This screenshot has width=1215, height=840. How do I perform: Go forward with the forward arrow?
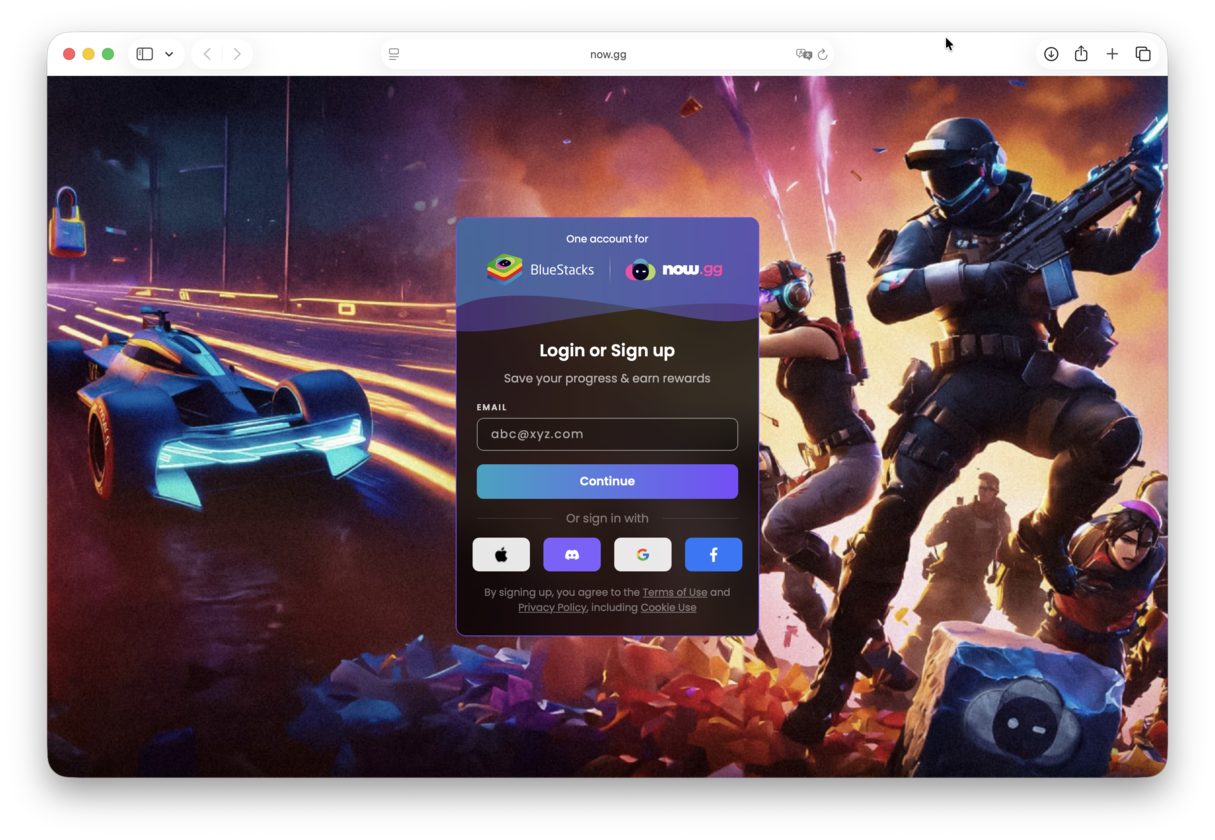point(237,54)
